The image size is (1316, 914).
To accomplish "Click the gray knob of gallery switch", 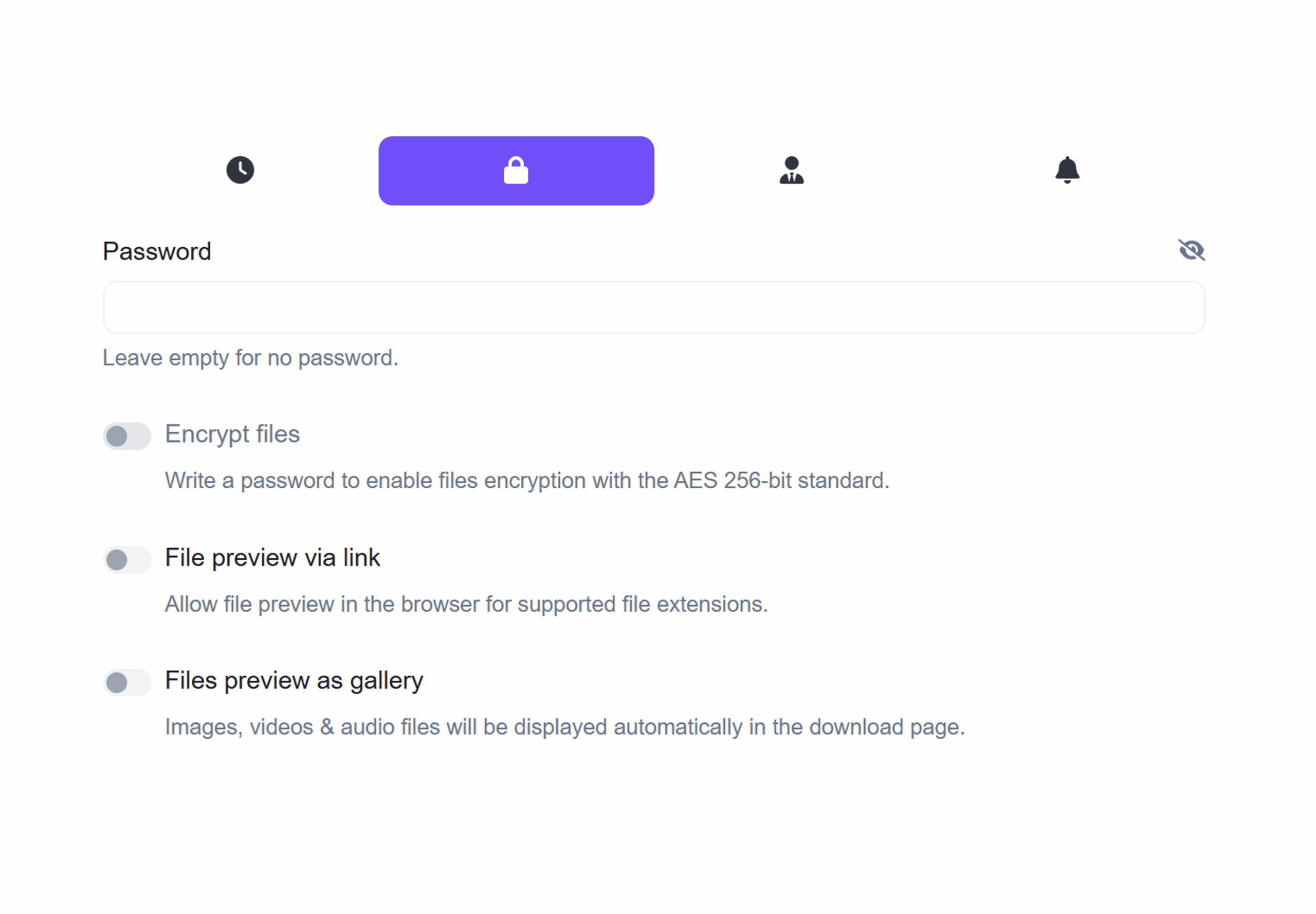I will pos(117,682).
